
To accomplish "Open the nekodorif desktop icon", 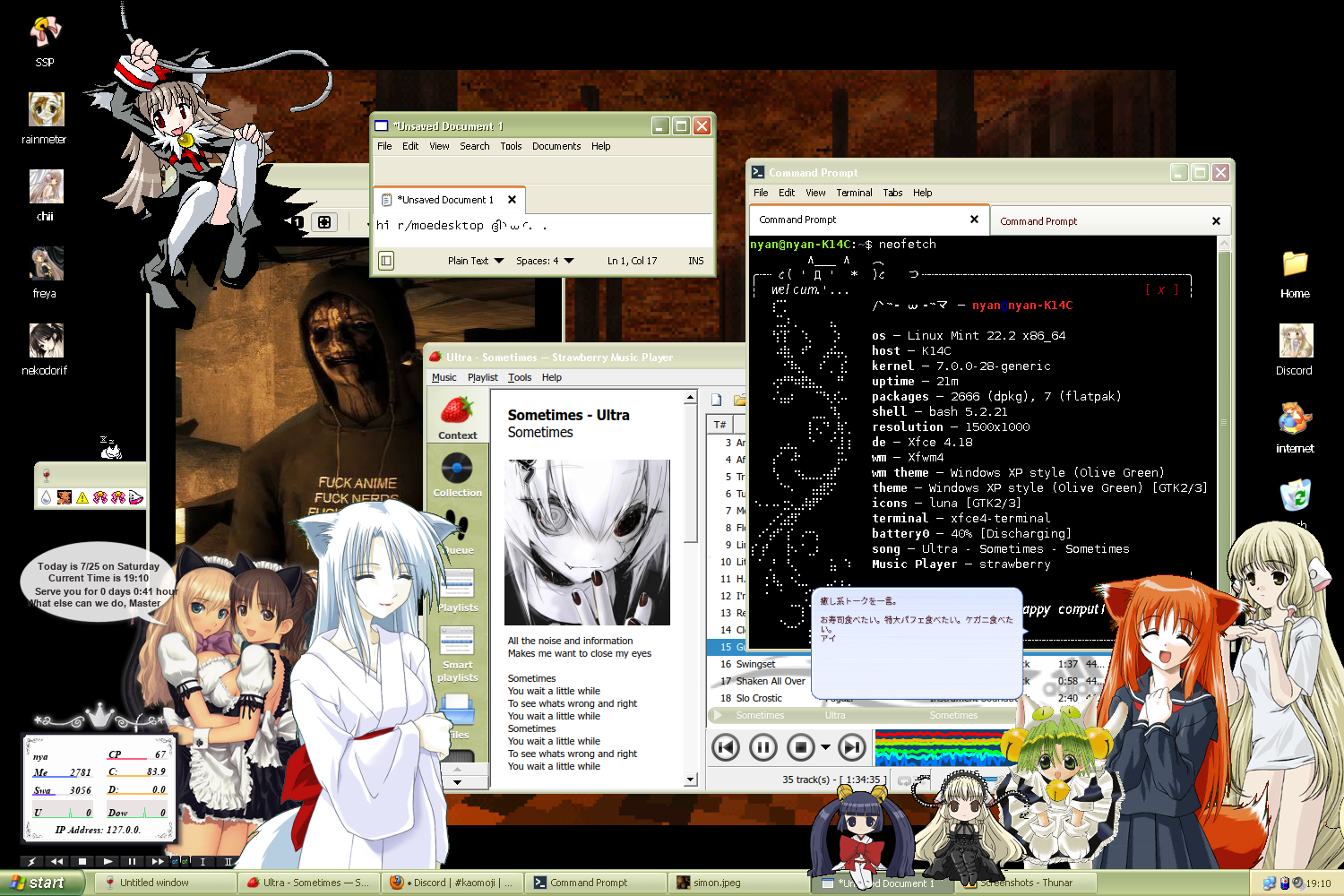I will coord(45,348).
